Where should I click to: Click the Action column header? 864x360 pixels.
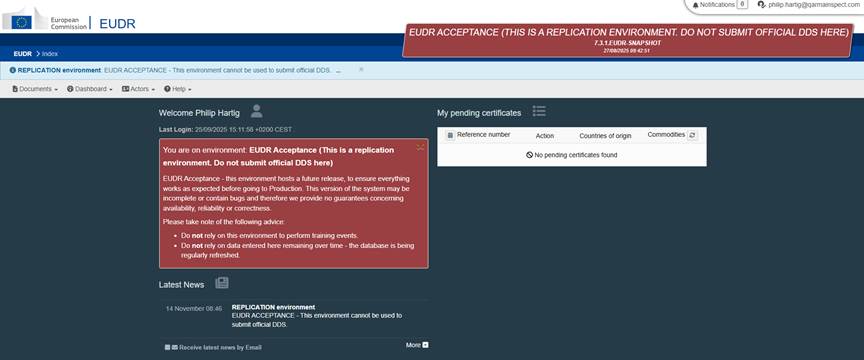click(544, 136)
